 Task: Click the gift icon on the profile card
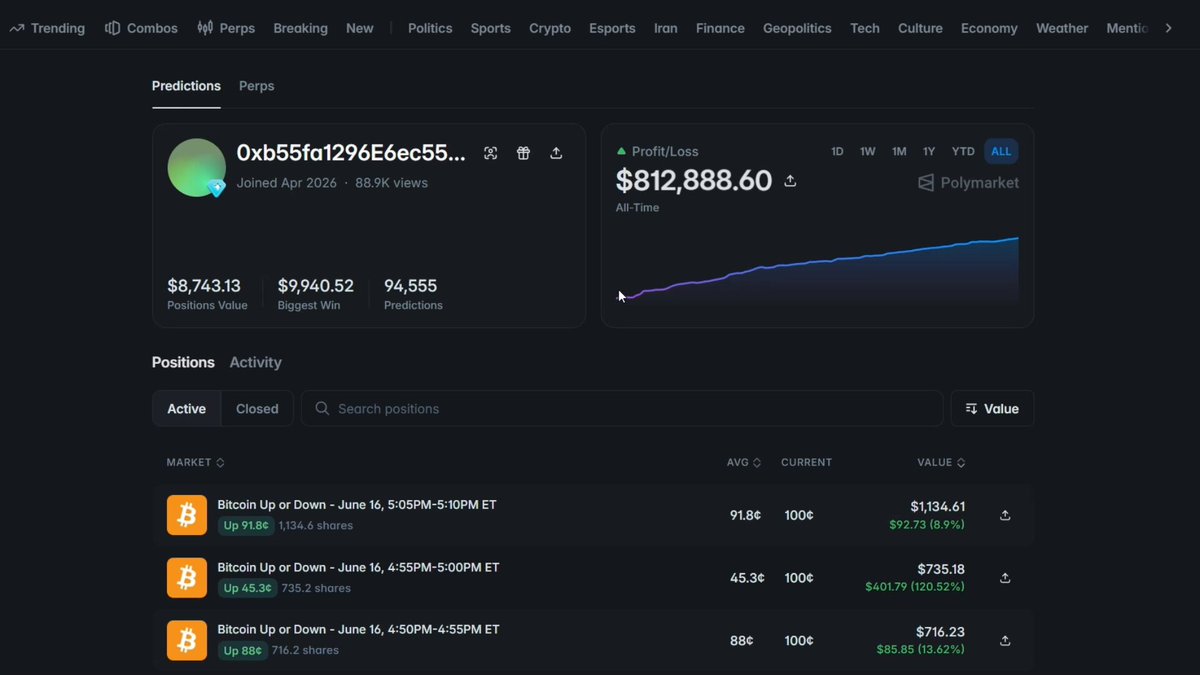click(523, 153)
